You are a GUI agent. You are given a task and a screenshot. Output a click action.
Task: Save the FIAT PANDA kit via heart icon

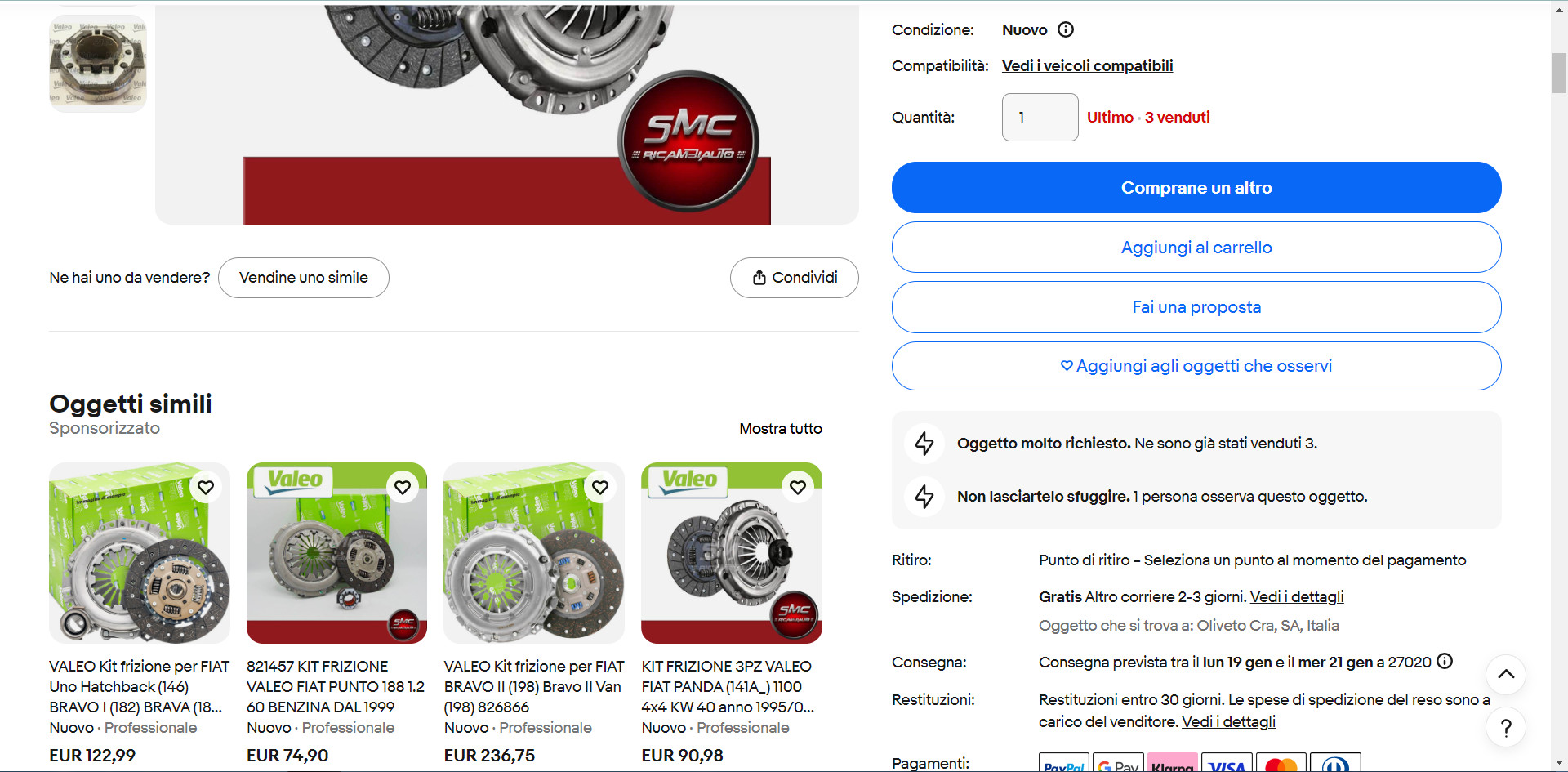click(798, 487)
